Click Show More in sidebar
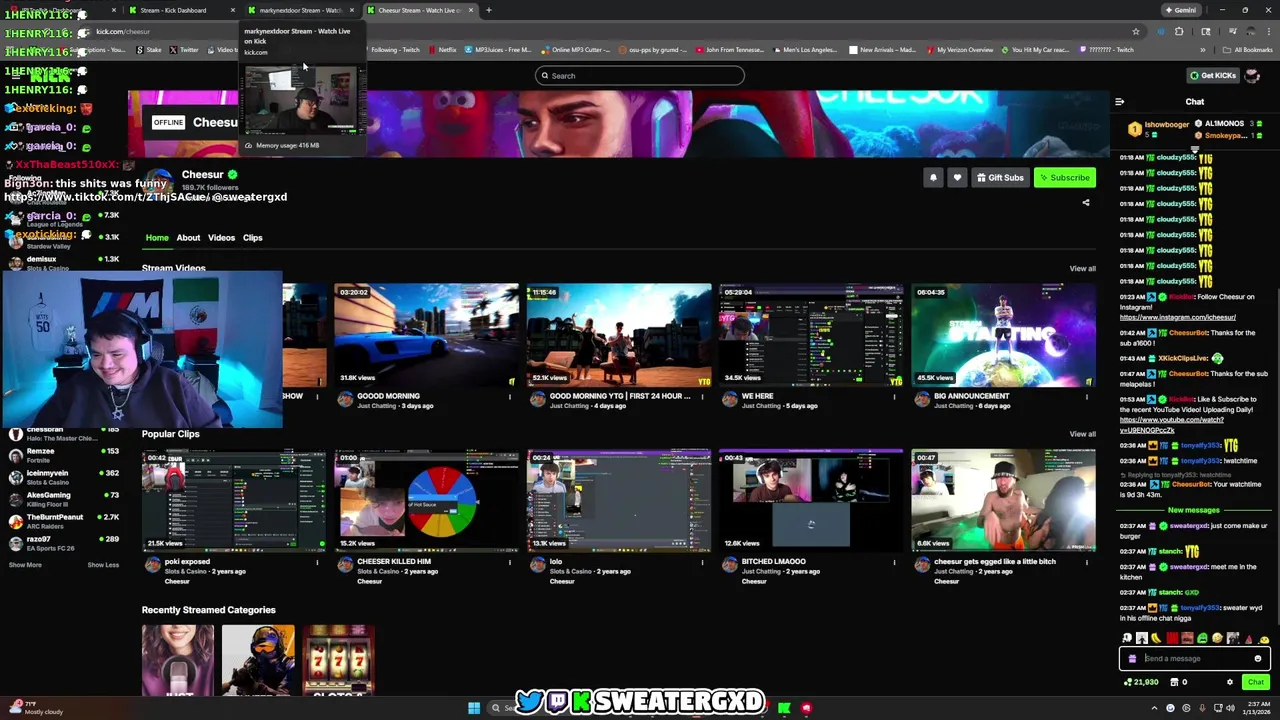 tap(25, 565)
